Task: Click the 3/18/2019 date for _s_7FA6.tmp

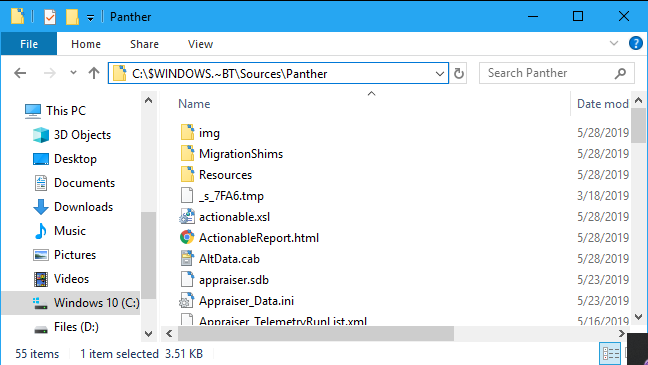Action: [x=603, y=196]
